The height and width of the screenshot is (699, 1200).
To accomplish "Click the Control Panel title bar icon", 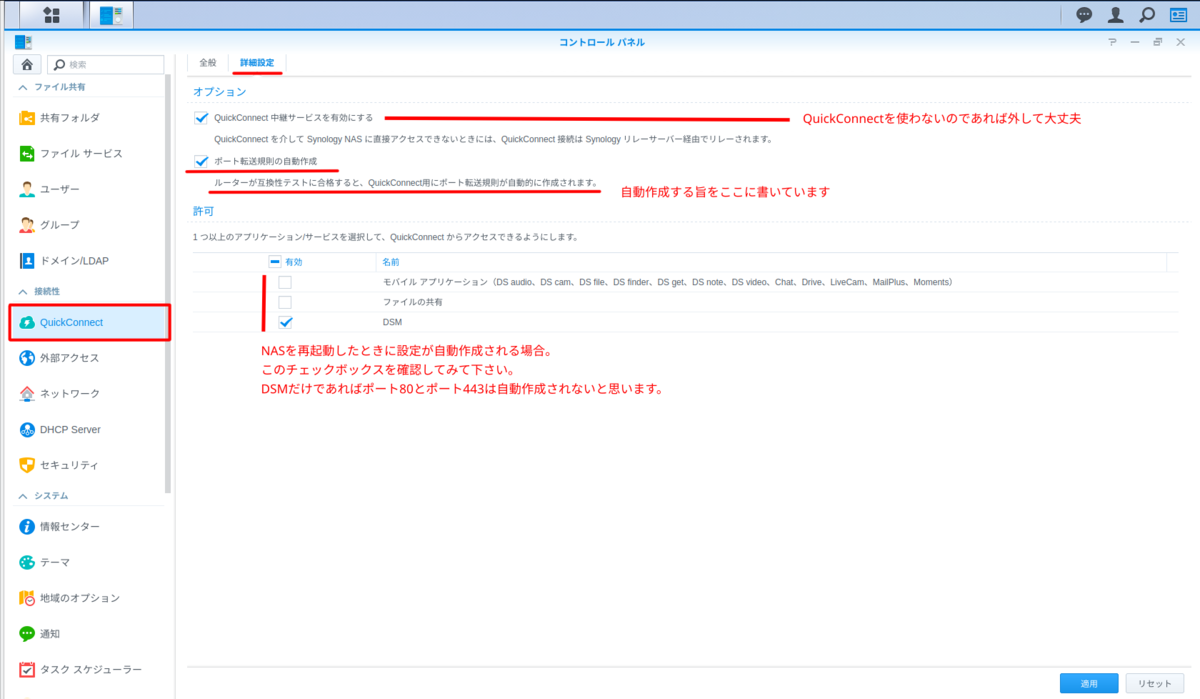I will (22, 42).
